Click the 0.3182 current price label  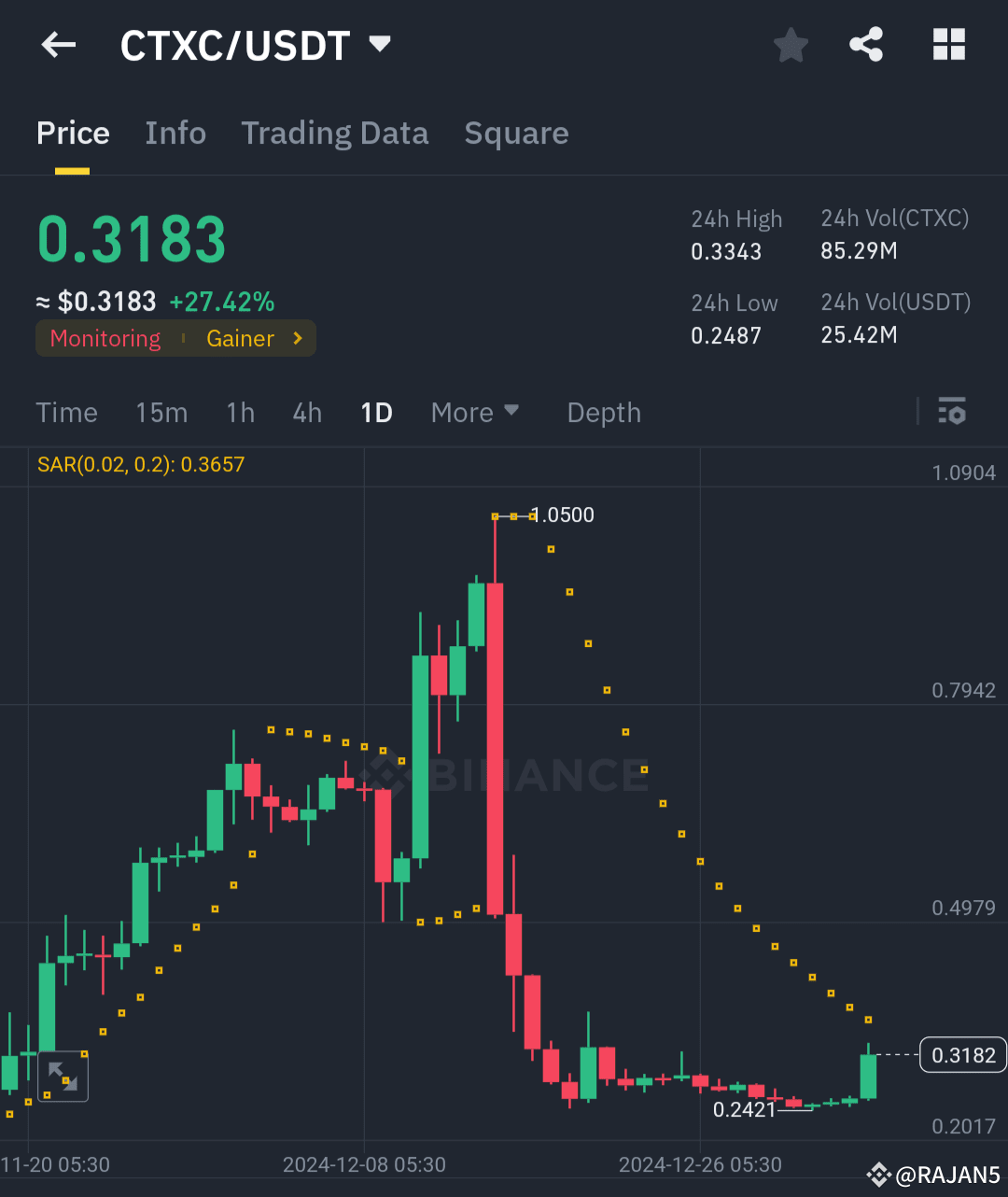962,1054
